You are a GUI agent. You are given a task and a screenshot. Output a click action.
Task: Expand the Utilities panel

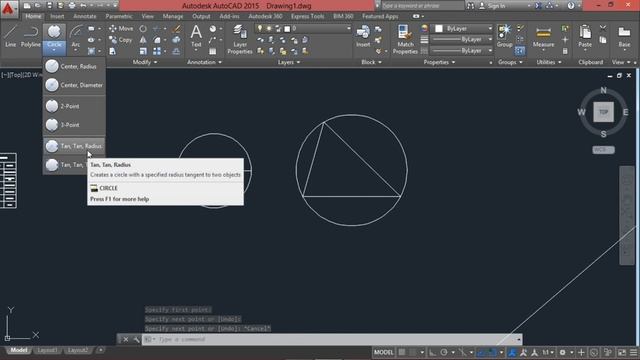(549, 62)
